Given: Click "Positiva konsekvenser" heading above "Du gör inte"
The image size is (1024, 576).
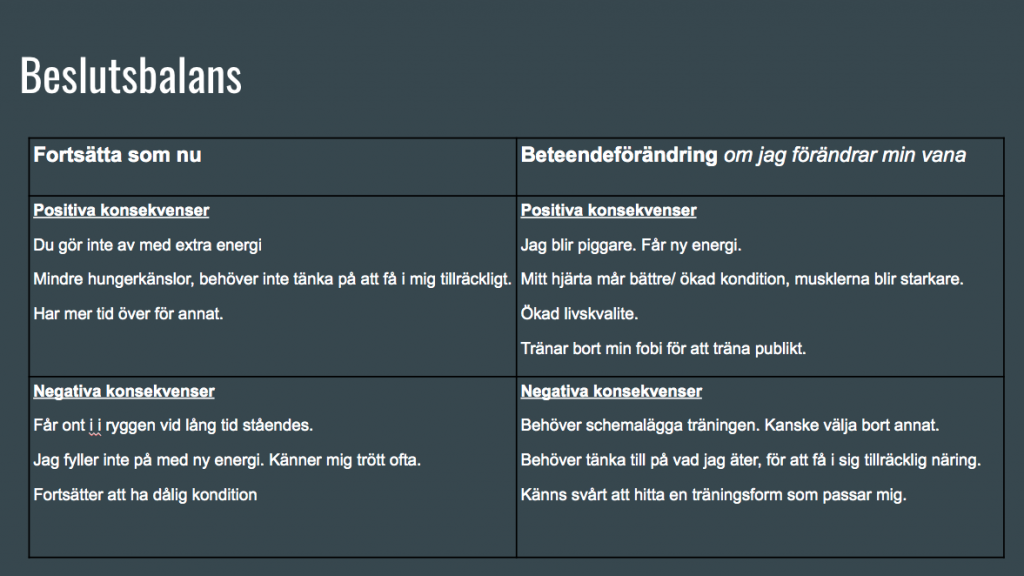Looking at the screenshot, I should click(x=121, y=211).
